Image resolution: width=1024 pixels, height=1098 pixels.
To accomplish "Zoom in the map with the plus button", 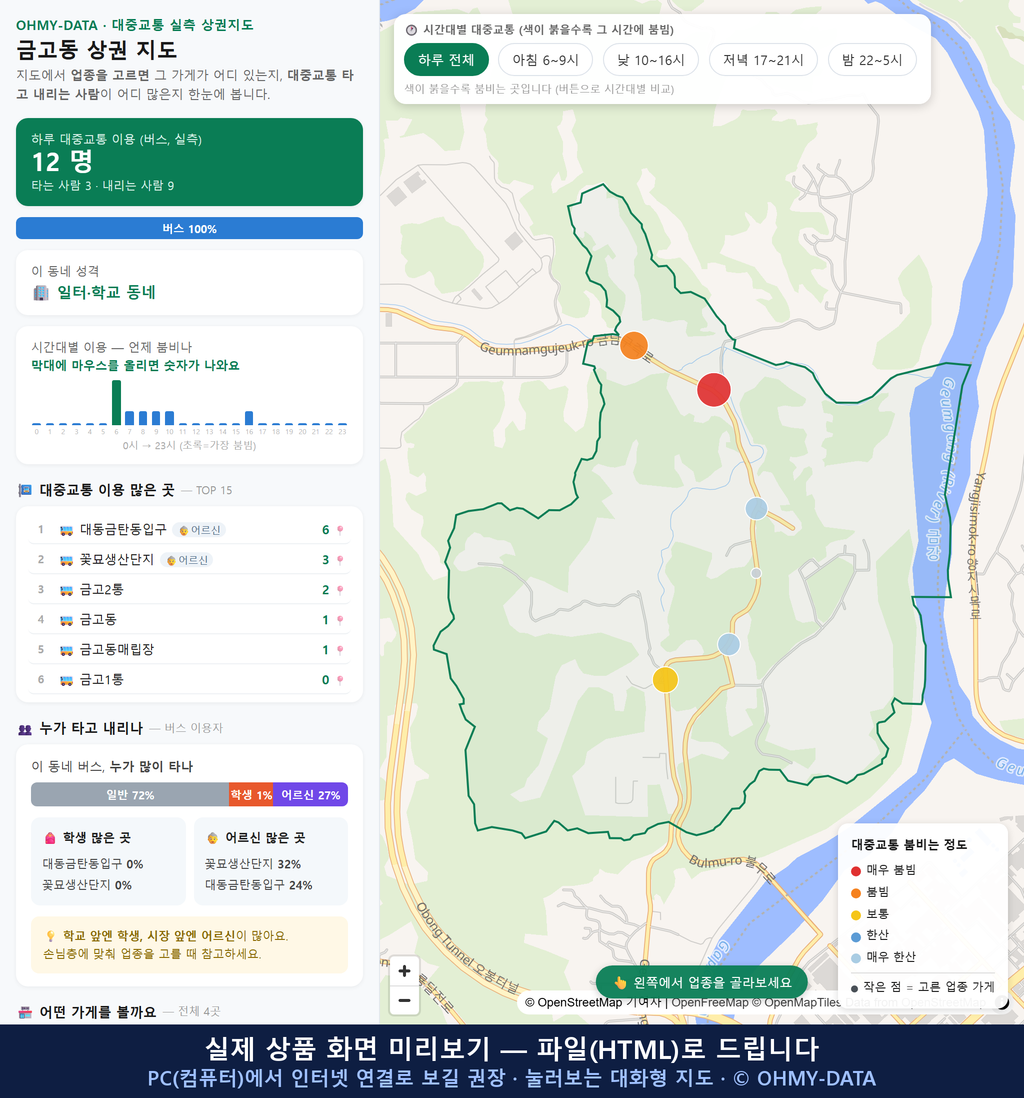I will point(404,971).
